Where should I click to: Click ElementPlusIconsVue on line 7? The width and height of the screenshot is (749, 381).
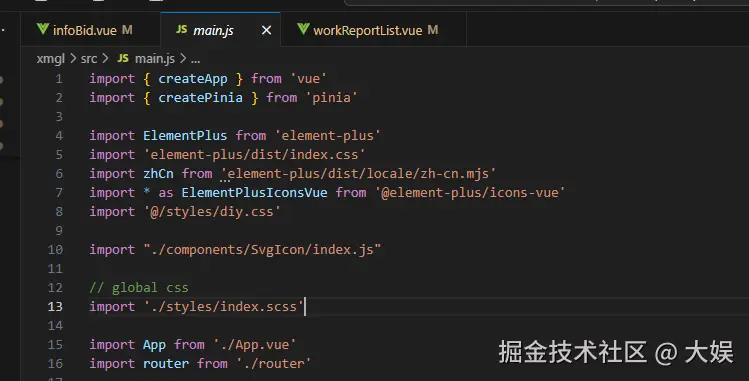(x=255, y=192)
